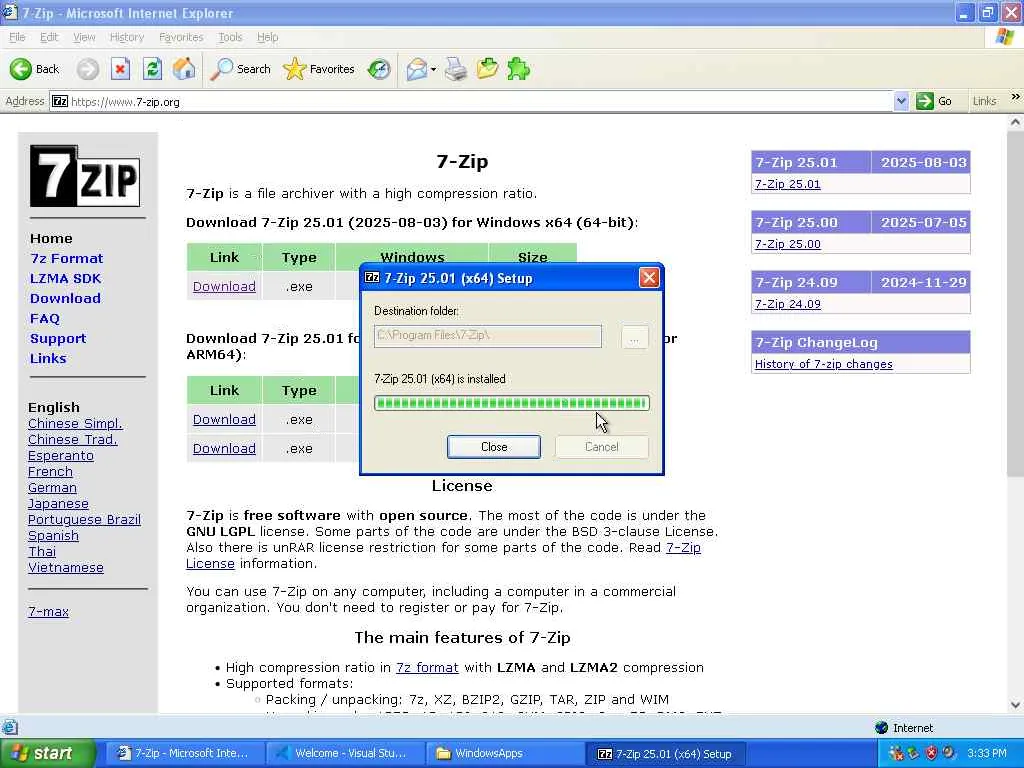Click the Destination folder path field
Viewport: 1024px width, 768px height.
point(488,336)
